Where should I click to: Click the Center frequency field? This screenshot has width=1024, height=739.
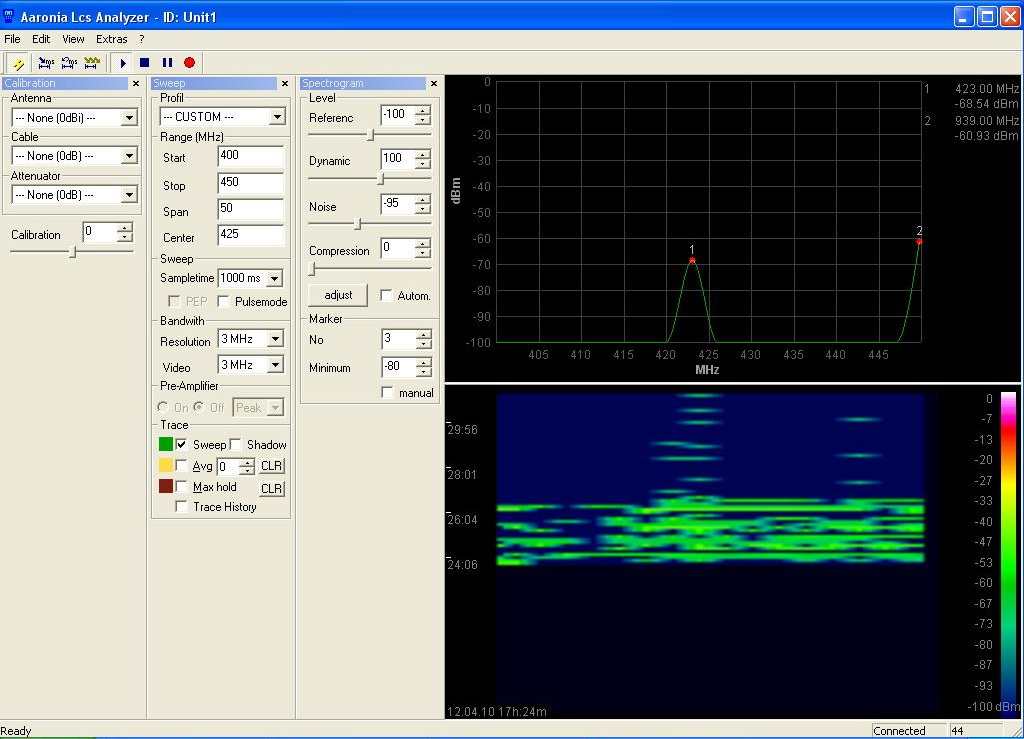tap(251, 236)
